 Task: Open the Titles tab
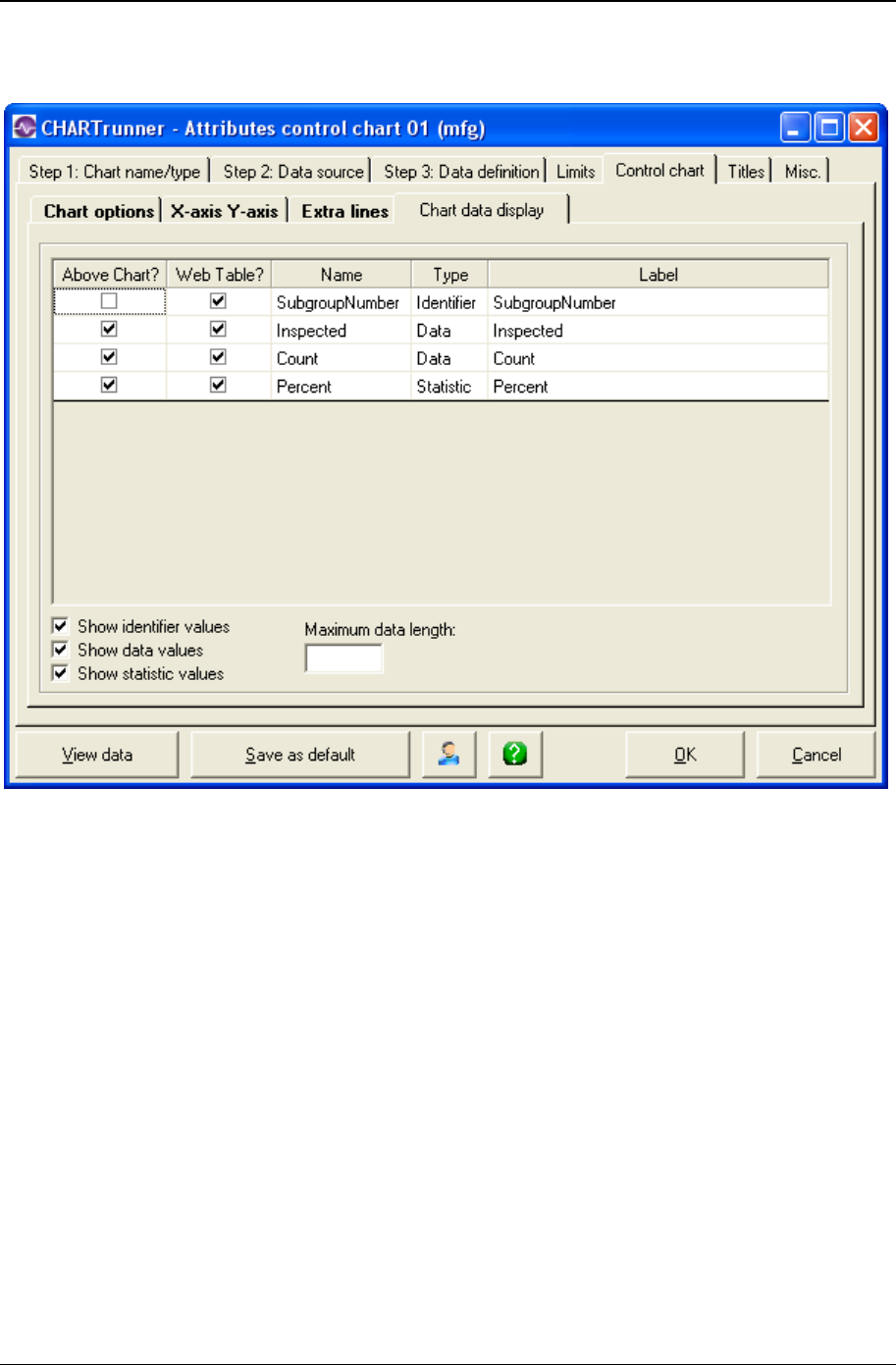746,172
